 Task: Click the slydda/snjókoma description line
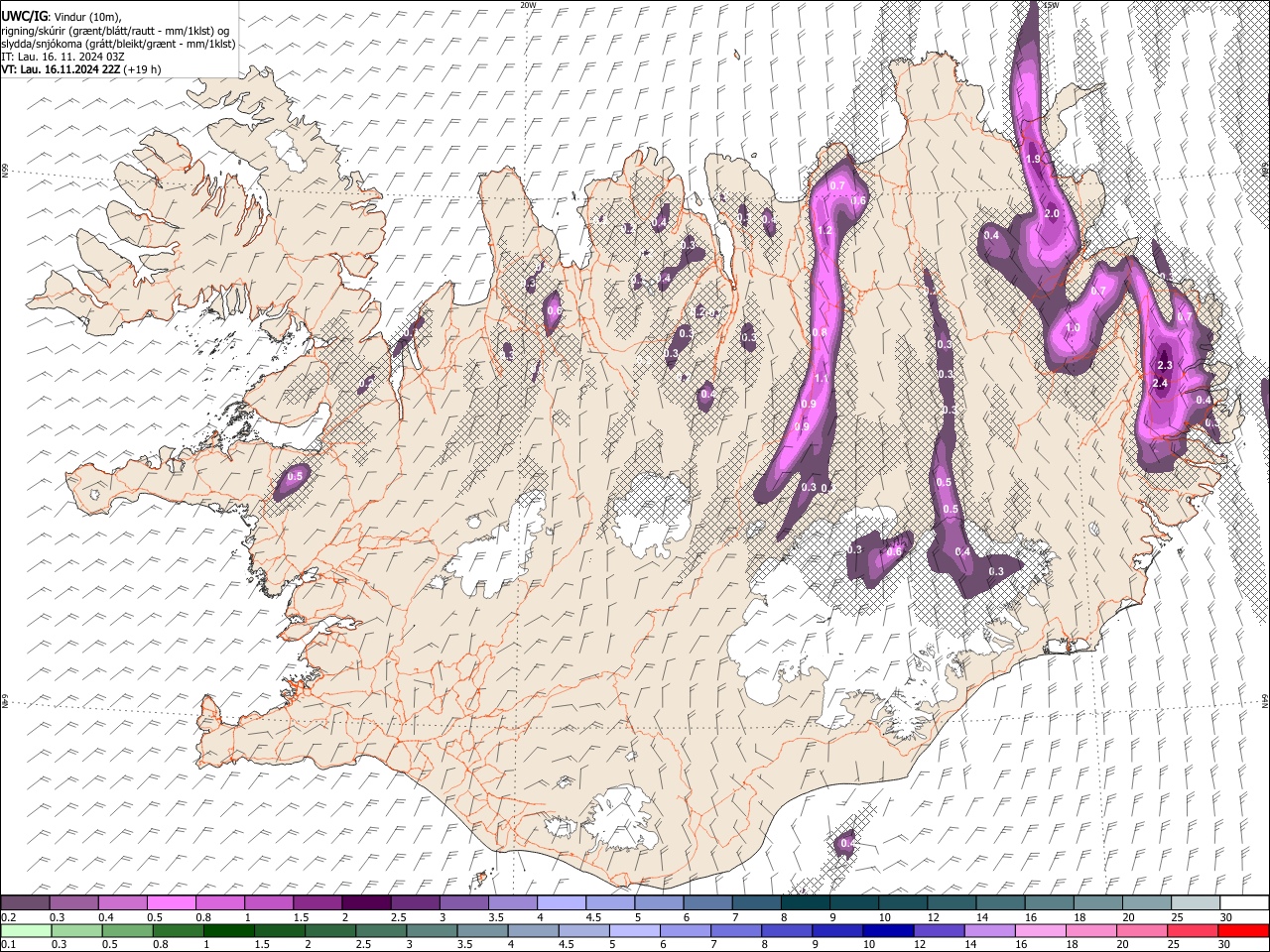click(118, 44)
